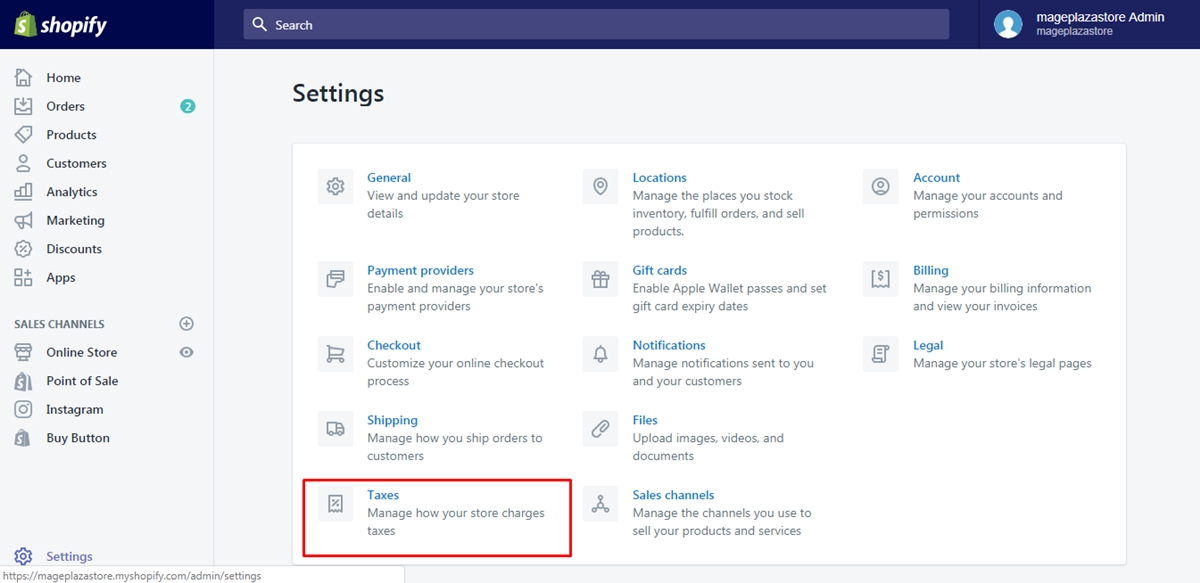
Task: Click the Customers person icon
Action: point(23,163)
